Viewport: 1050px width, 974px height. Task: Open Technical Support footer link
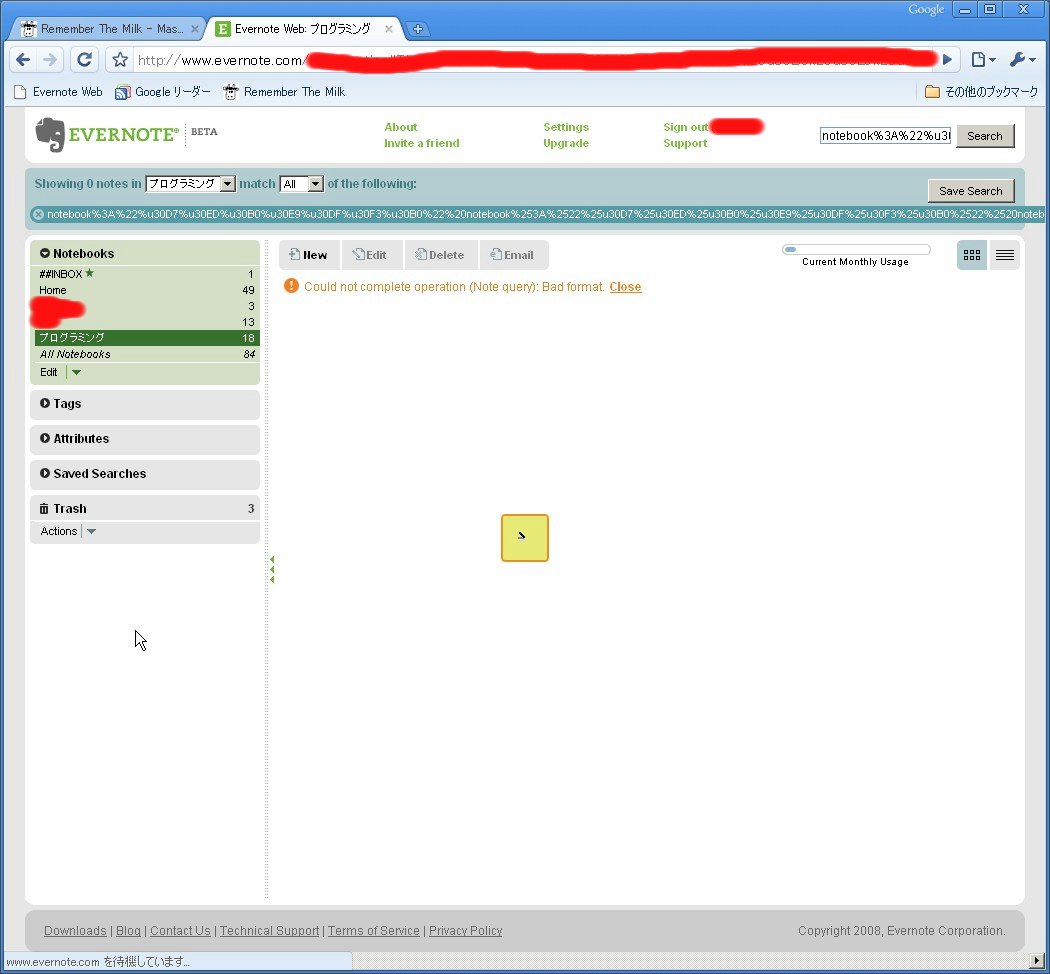click(x=269, y=930)
